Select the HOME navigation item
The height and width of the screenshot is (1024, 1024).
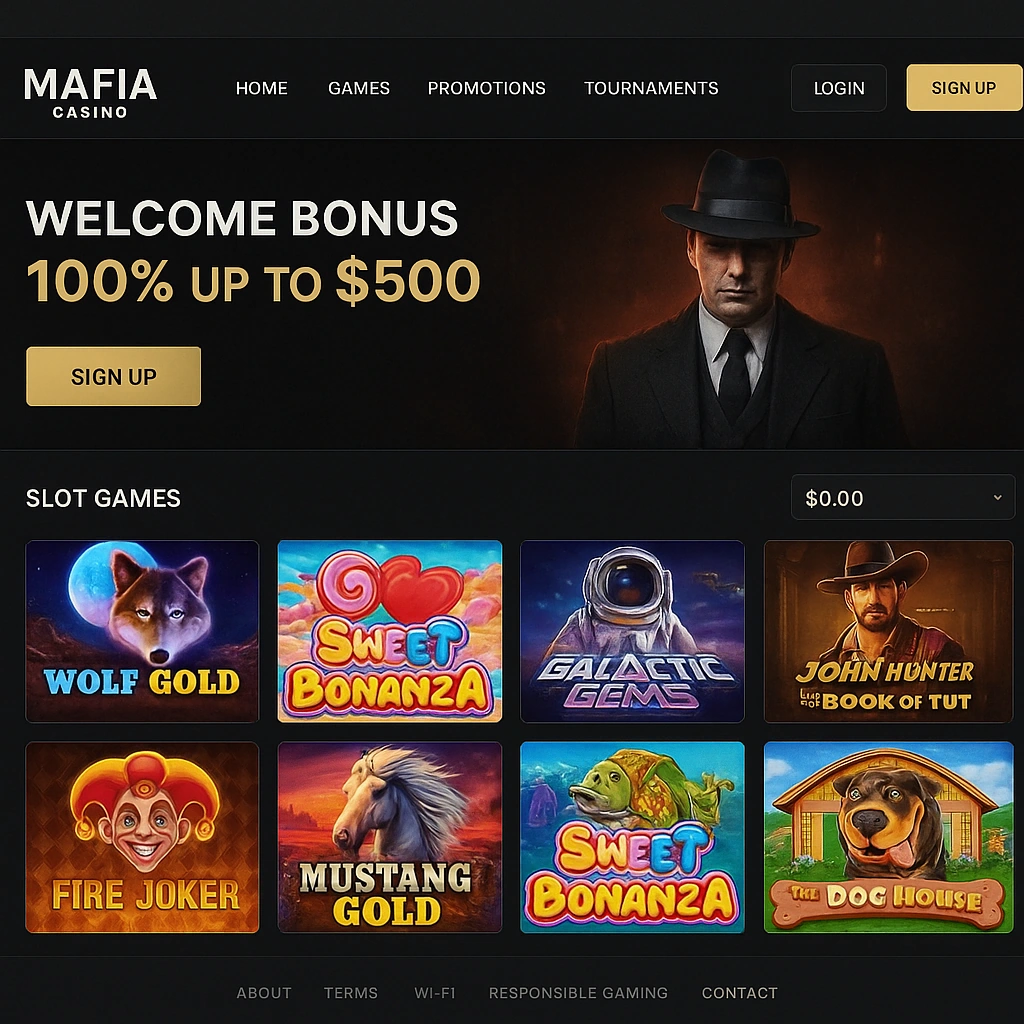pos(261,88)
